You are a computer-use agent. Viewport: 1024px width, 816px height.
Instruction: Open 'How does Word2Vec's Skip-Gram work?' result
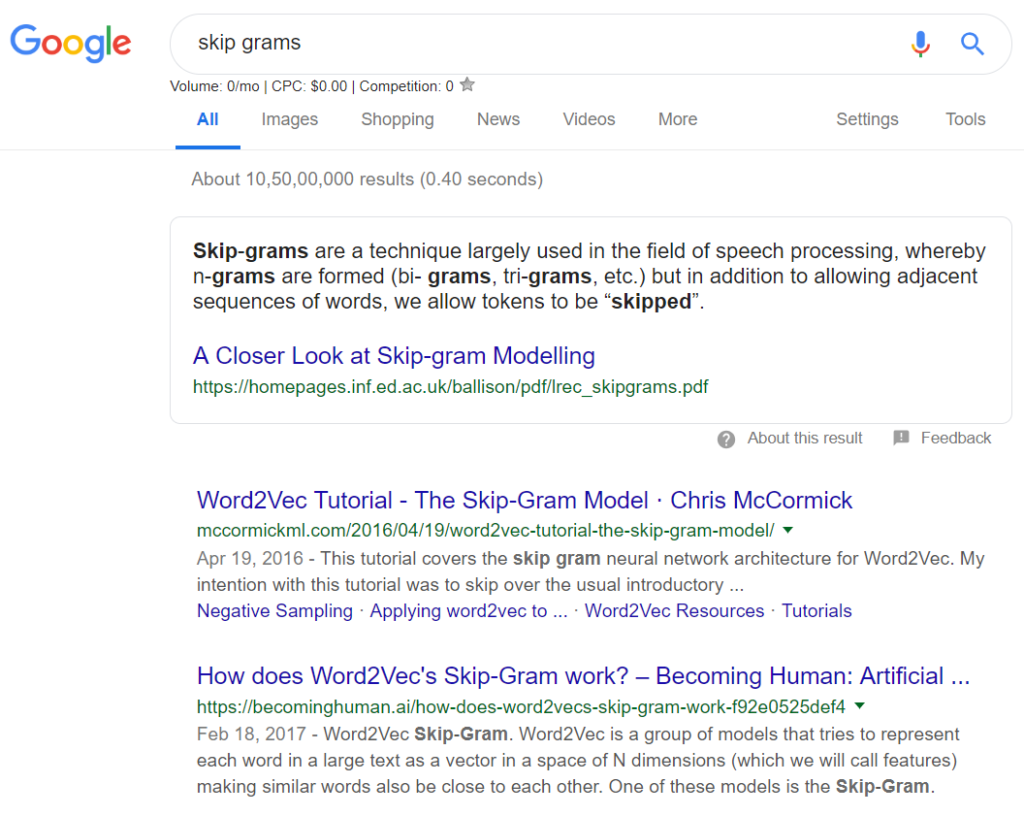pos(583,676)
